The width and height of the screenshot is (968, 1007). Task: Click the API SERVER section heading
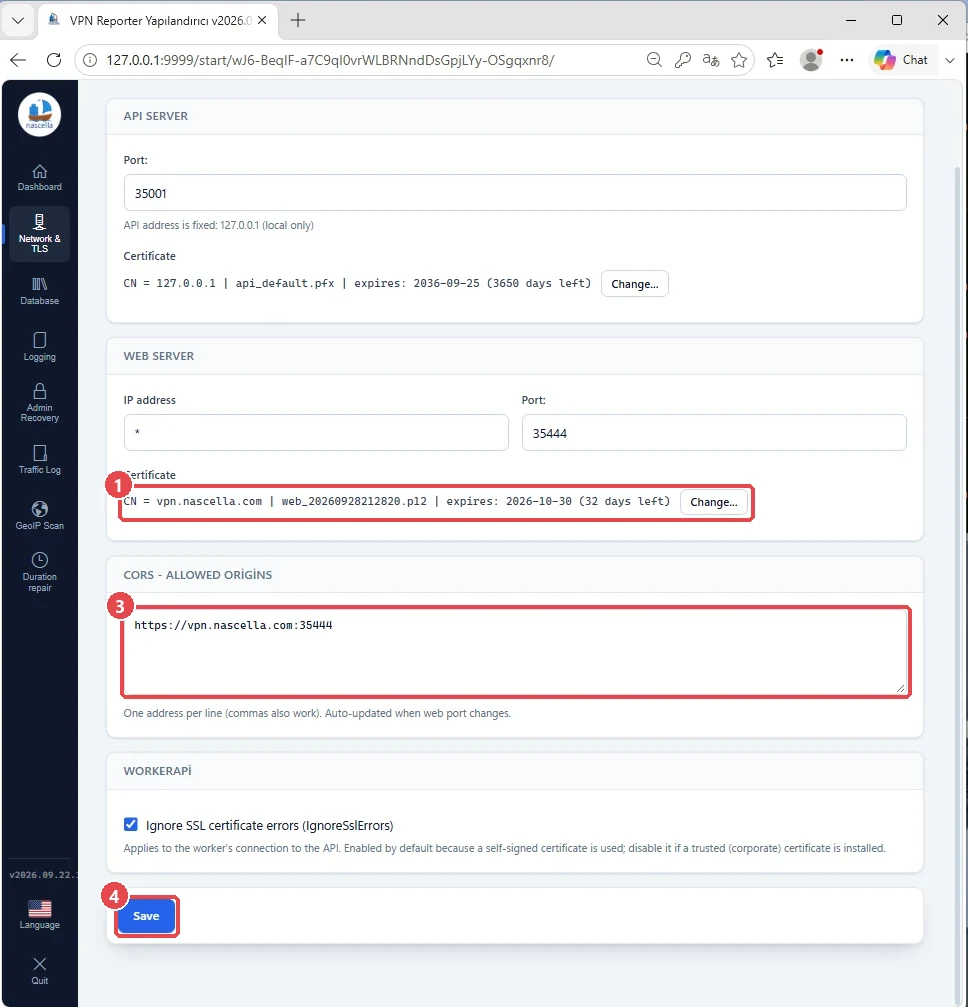click(155, 116)
